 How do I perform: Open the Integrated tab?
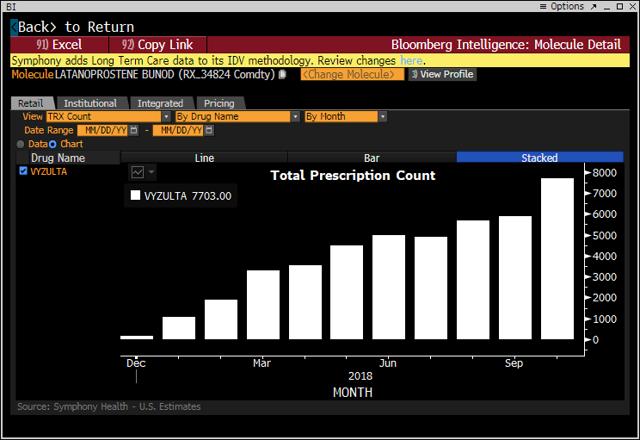pyautogui.click(x=160, y=103)
